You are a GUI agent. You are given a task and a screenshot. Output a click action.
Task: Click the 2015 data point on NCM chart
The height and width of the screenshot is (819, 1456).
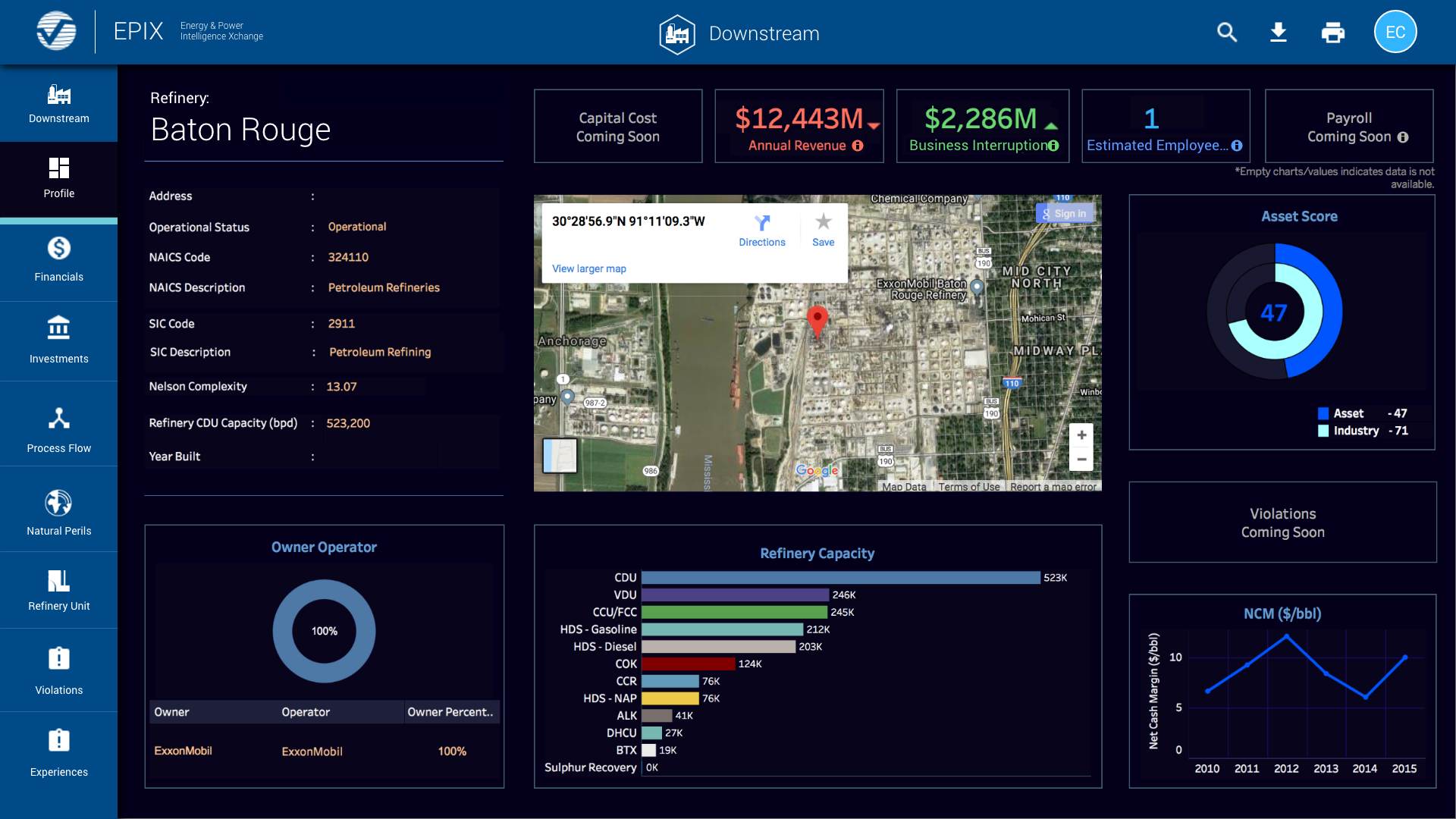(x=1404, y=657)
